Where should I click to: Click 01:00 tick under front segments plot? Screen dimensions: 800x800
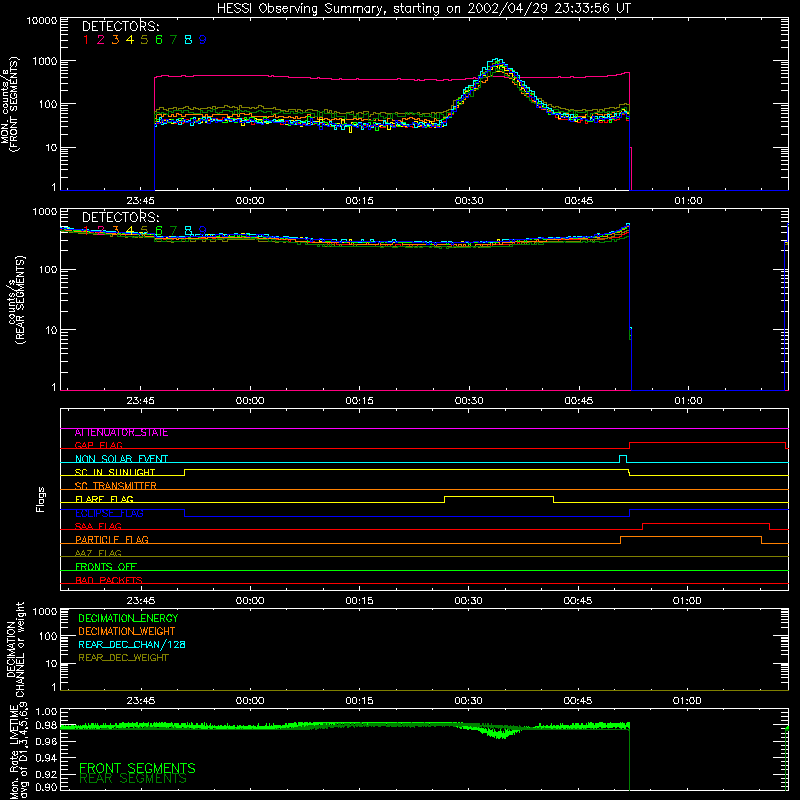click(688, 201)
